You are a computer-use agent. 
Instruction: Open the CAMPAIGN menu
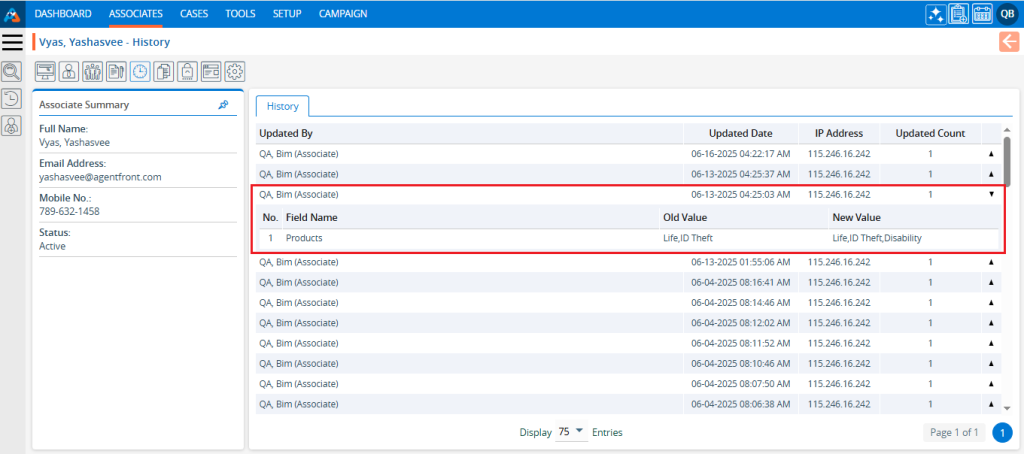342,14
